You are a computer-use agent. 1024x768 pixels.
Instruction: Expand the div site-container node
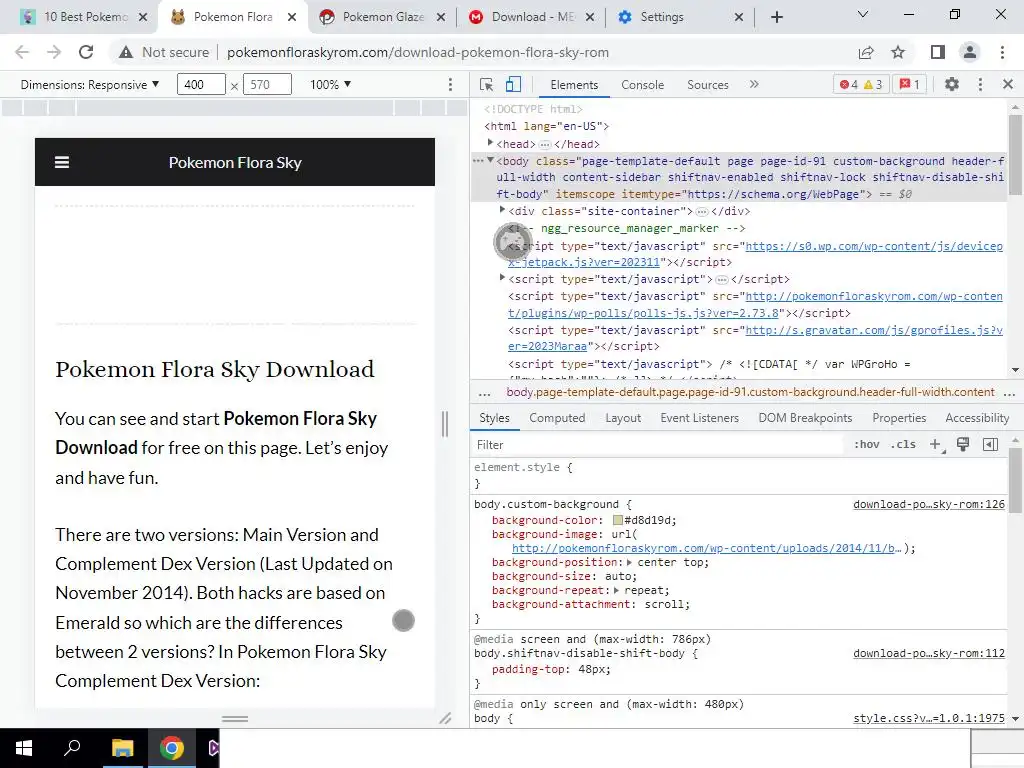click(502, 210)
